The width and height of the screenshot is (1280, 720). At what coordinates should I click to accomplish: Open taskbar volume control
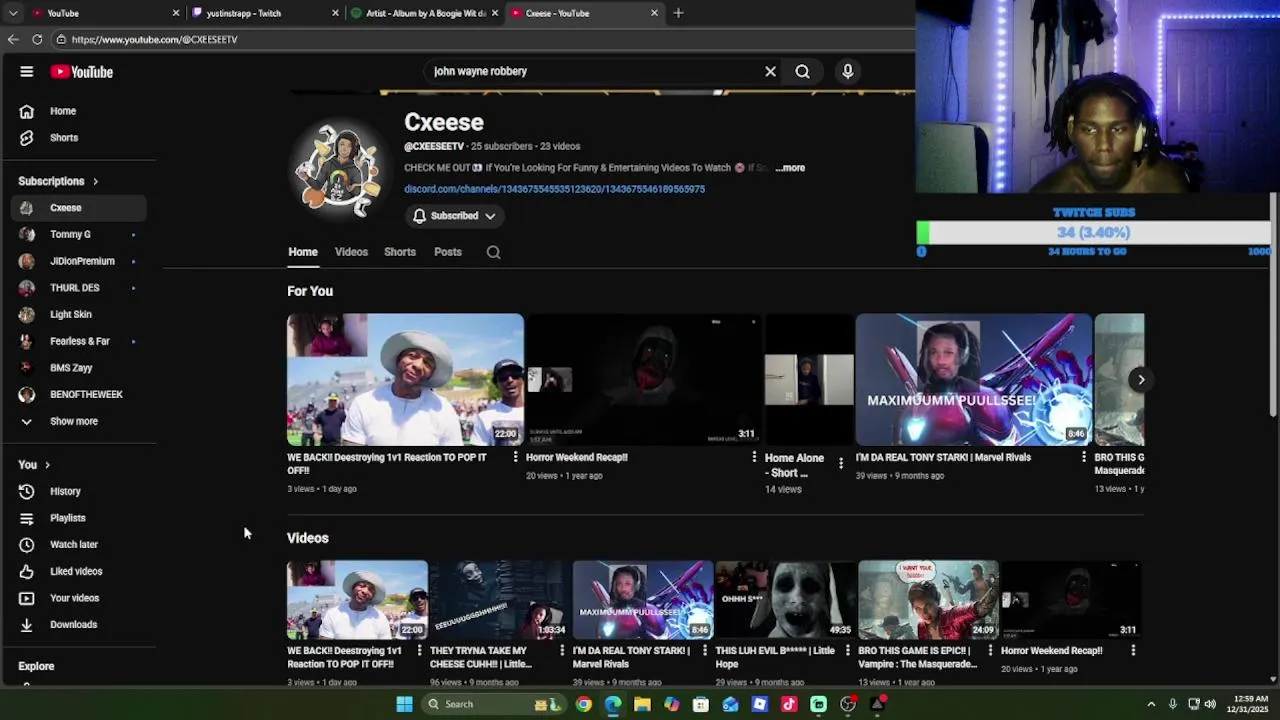click(1210, 704)
